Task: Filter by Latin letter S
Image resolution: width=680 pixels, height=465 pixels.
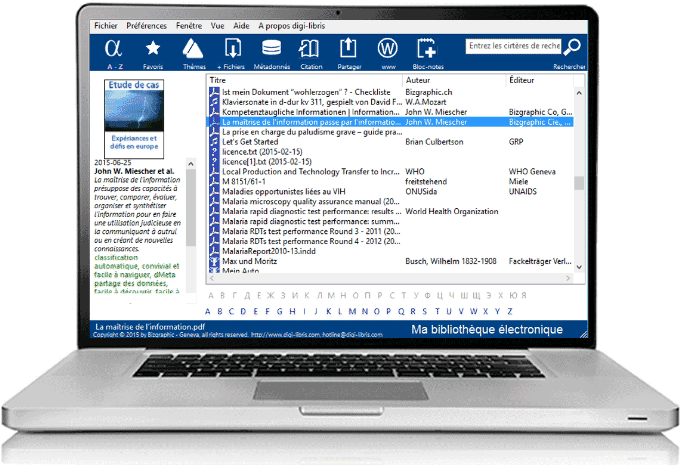Action: (x=425, y=311)
